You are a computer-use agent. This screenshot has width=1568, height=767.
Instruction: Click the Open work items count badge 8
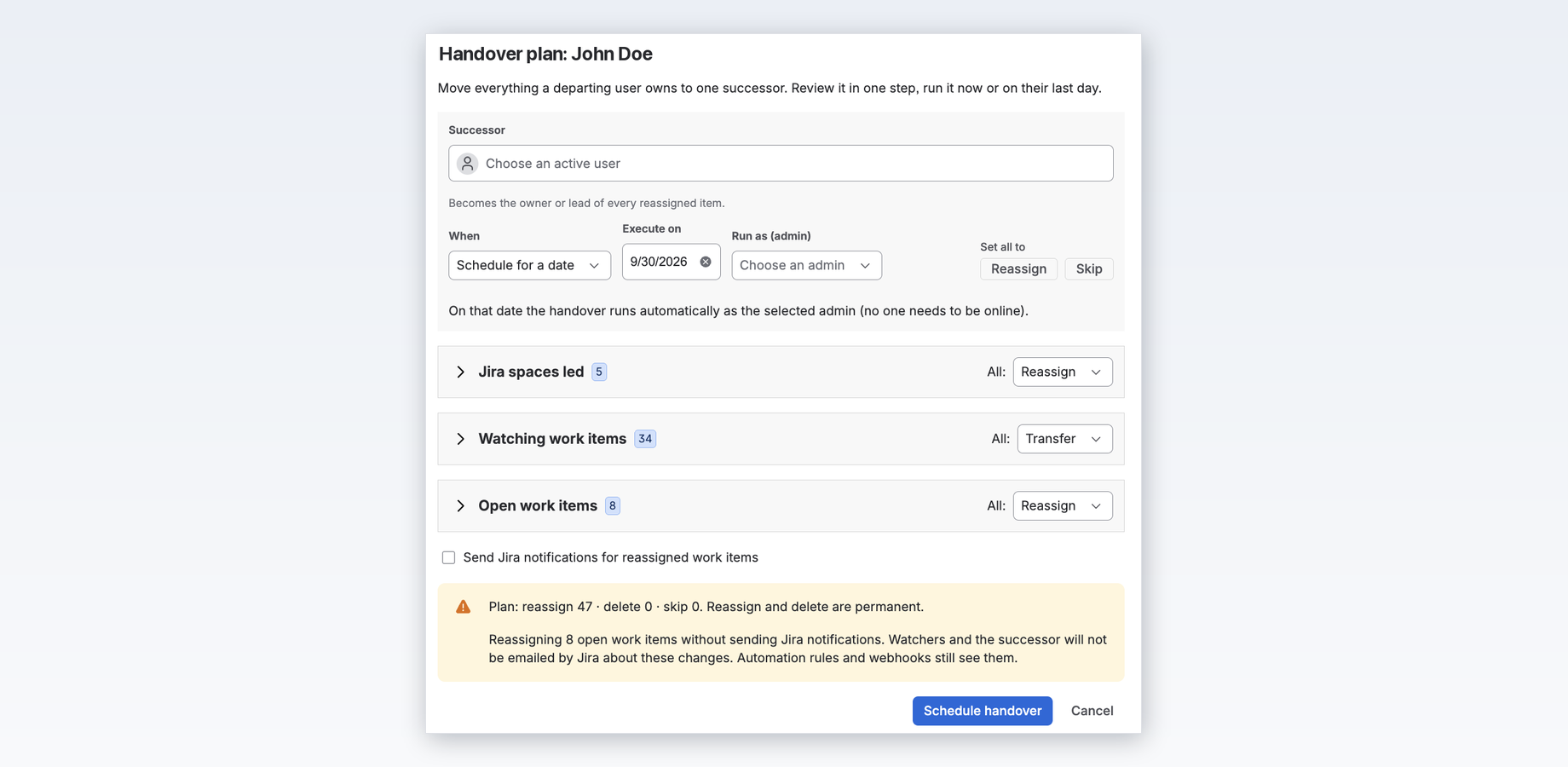612,506
